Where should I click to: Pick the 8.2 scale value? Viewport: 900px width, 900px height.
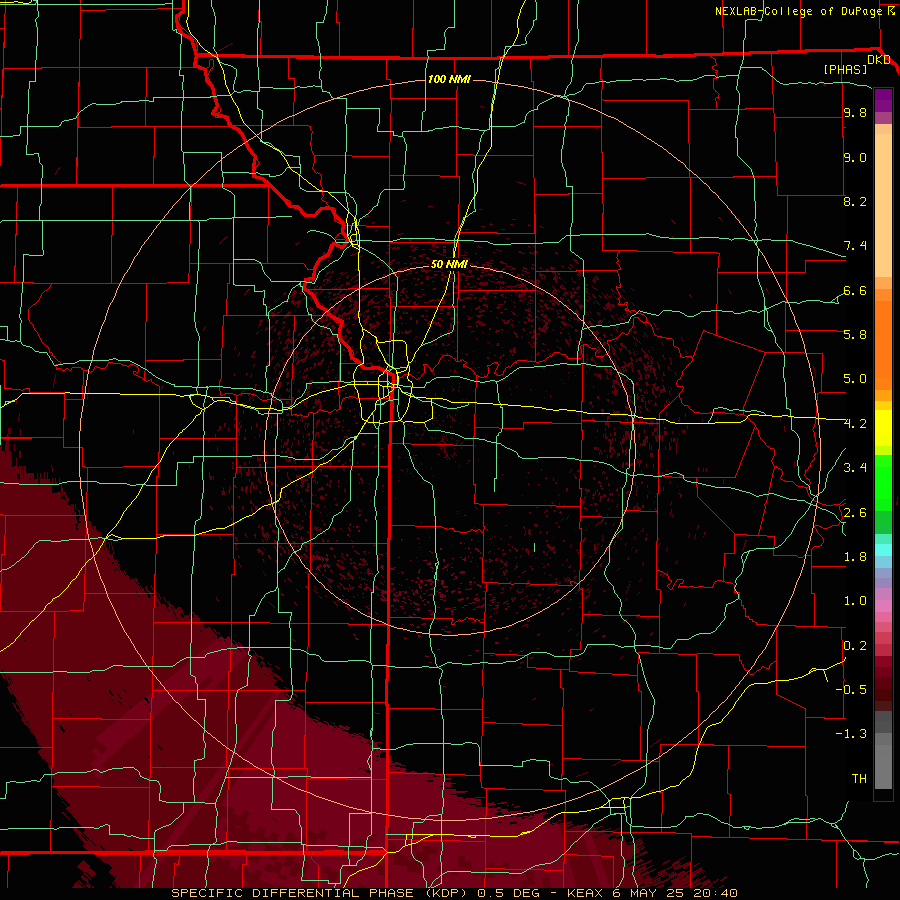click(x=855, y=202)
